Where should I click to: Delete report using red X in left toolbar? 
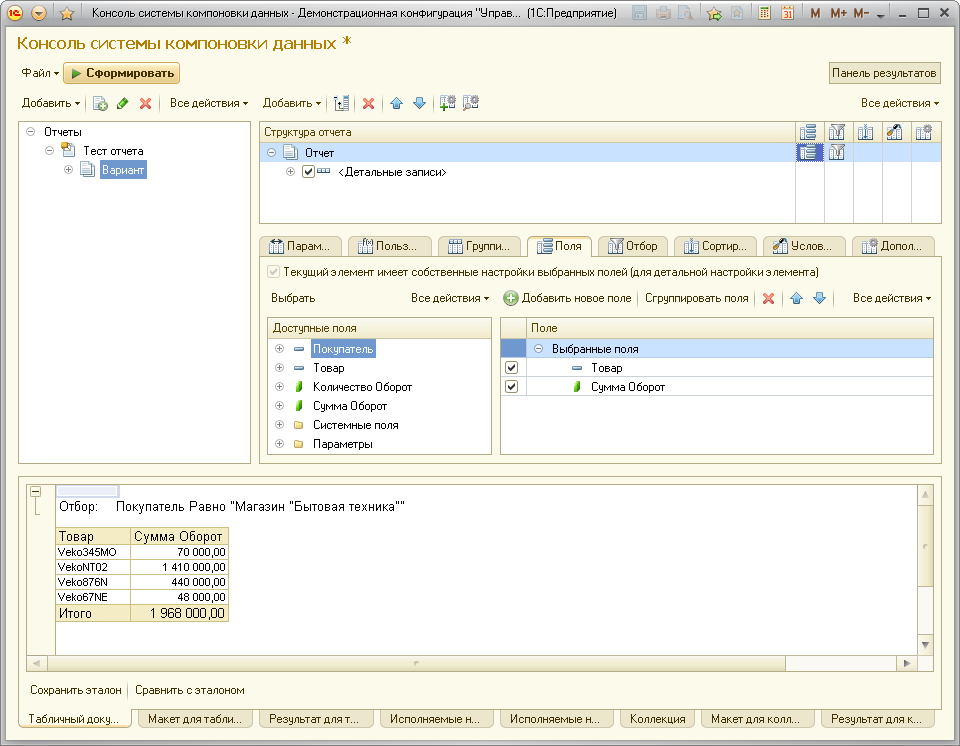145,103
